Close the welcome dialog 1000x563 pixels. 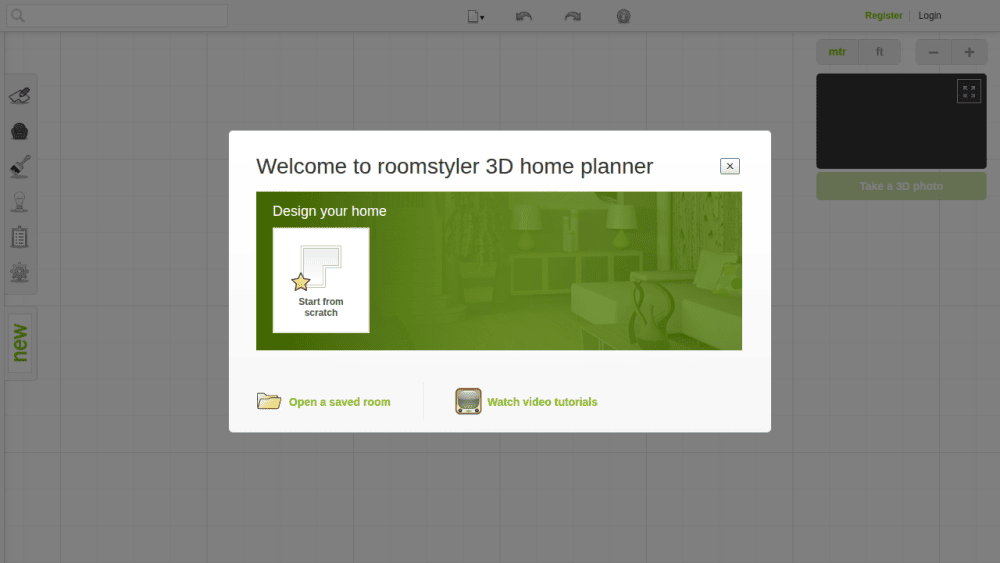click(730, 166)
